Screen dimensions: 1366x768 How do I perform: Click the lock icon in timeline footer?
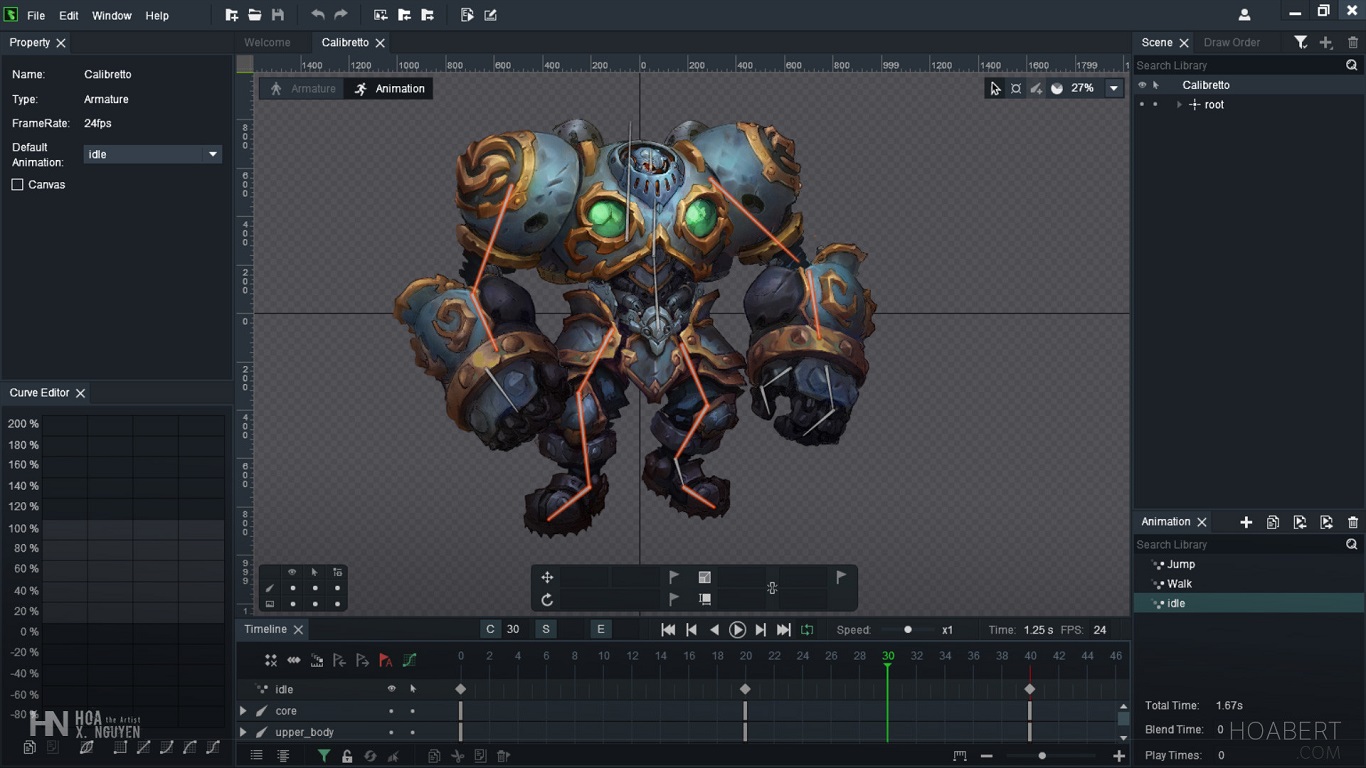(x=347, y=756)
